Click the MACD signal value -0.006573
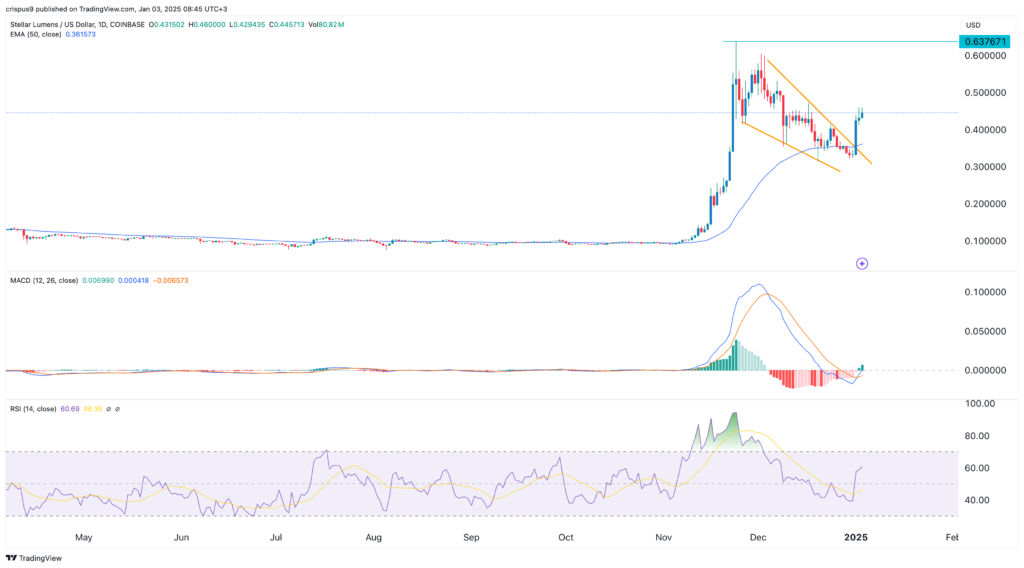 [x=170, y=281]
